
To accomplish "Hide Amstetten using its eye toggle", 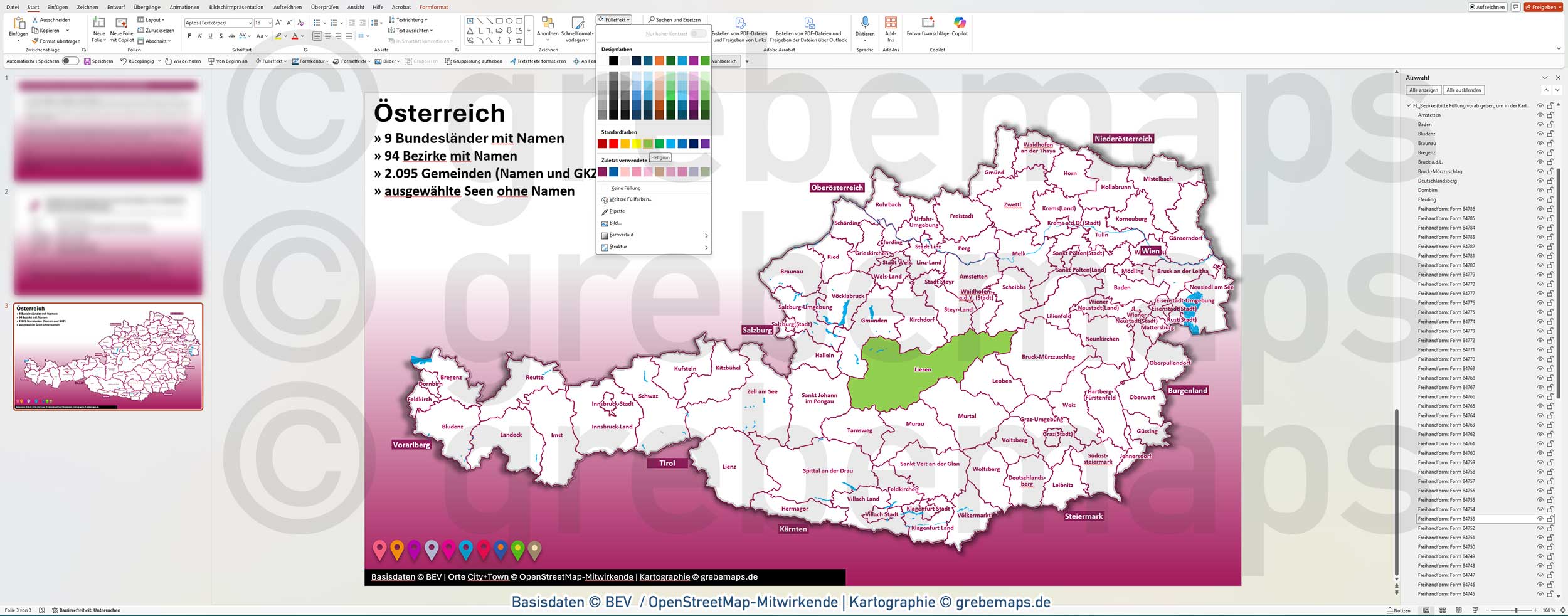I will point(1540,114).
